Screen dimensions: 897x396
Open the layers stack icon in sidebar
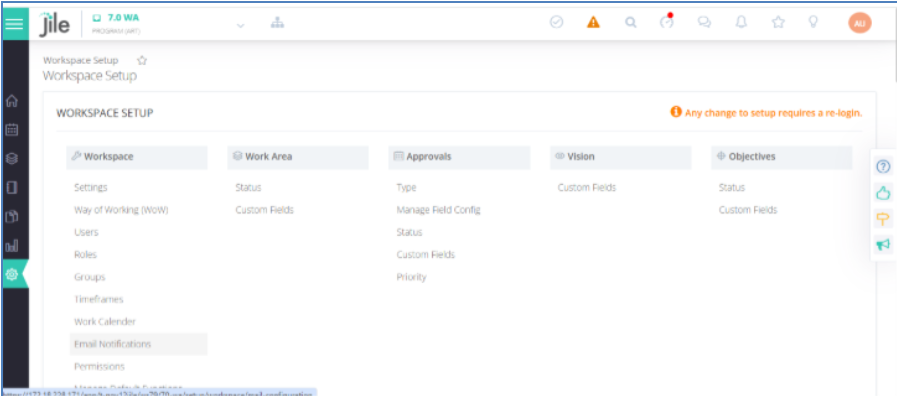pyautogui.click(x=11, y=159)
